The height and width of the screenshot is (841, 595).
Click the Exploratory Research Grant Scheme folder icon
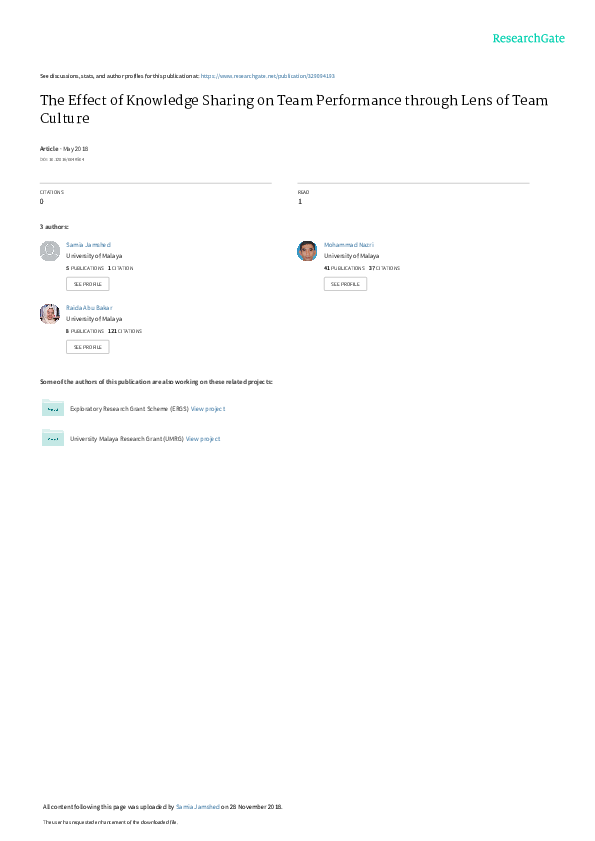click(53, 408)
